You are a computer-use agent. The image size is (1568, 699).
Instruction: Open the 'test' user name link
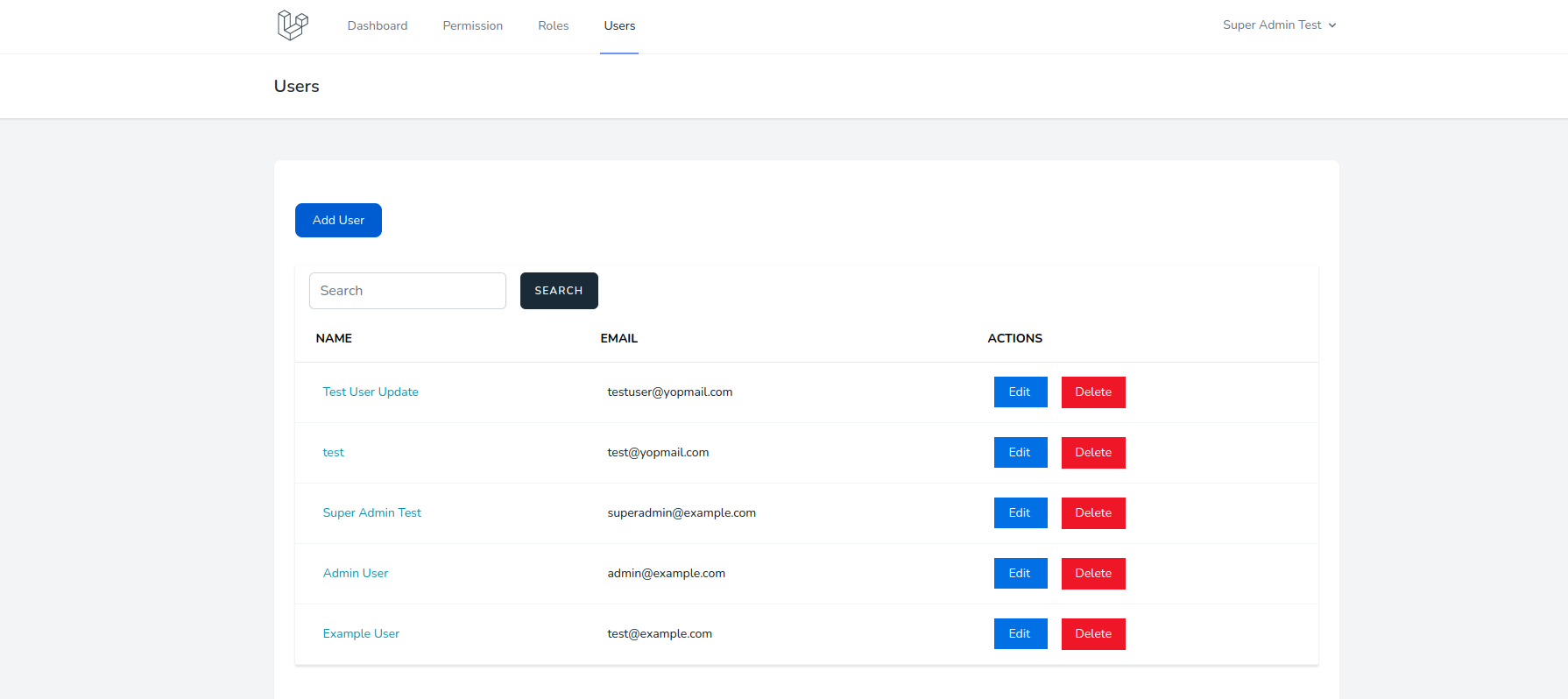point(333,453)
